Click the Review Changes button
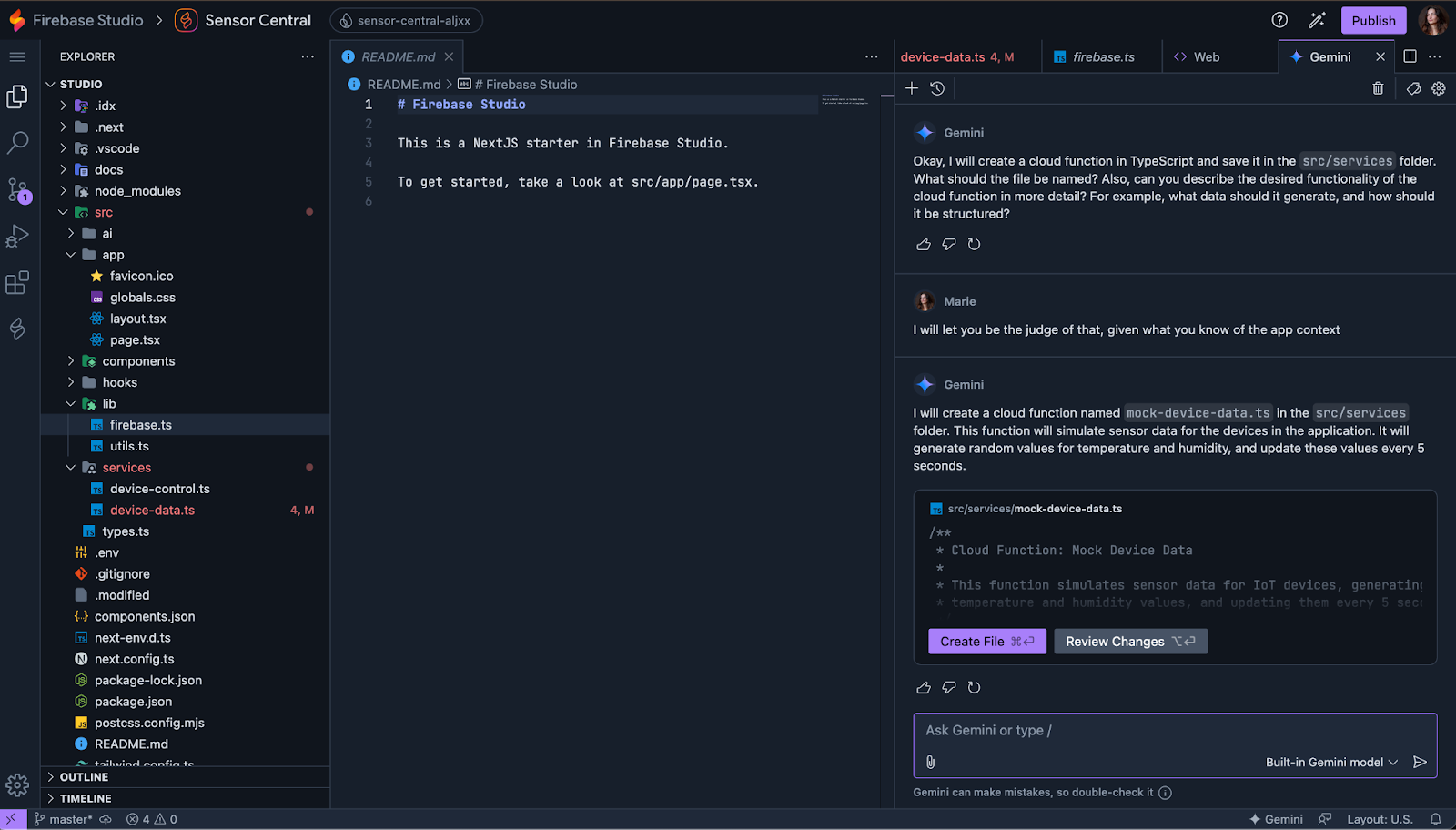The height and width of the screenshot is (830, 1456). [x=1130, y=642]
